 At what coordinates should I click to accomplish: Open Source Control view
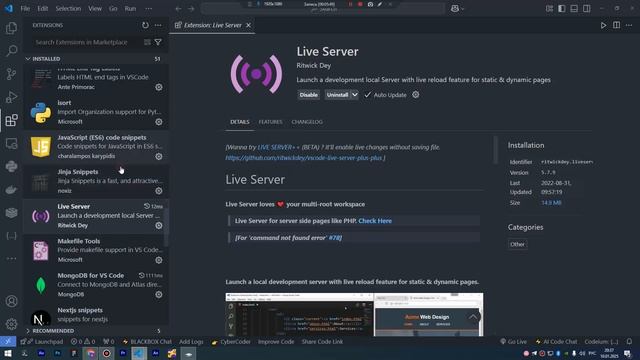tap(11, 74)
